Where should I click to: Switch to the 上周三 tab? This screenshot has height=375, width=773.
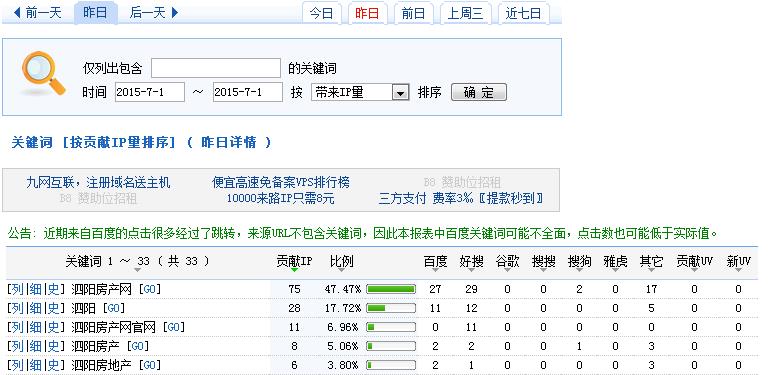click(465, 13)
